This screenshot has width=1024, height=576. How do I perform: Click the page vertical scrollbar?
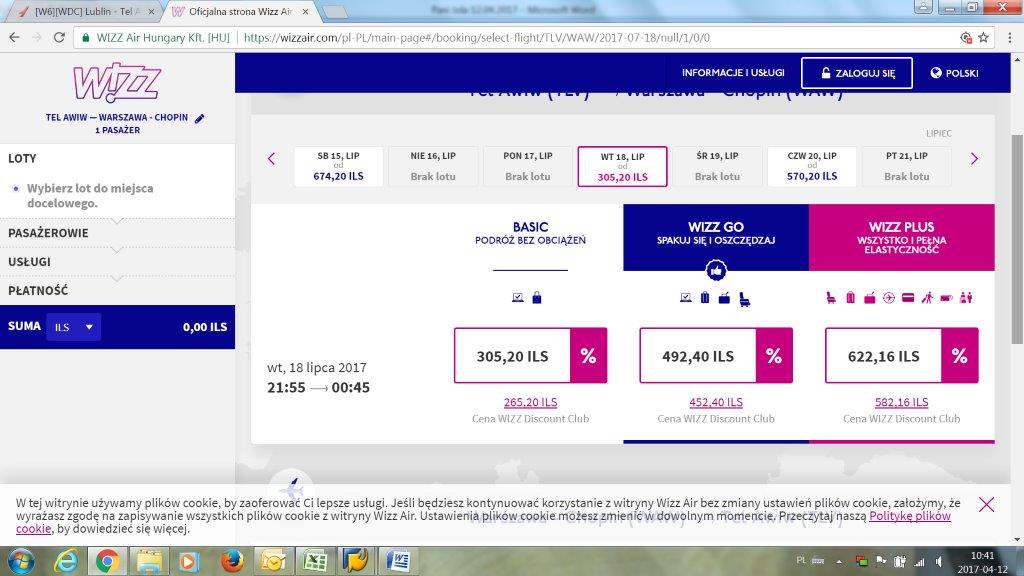pyautogui.click(x=1017, y=240)
